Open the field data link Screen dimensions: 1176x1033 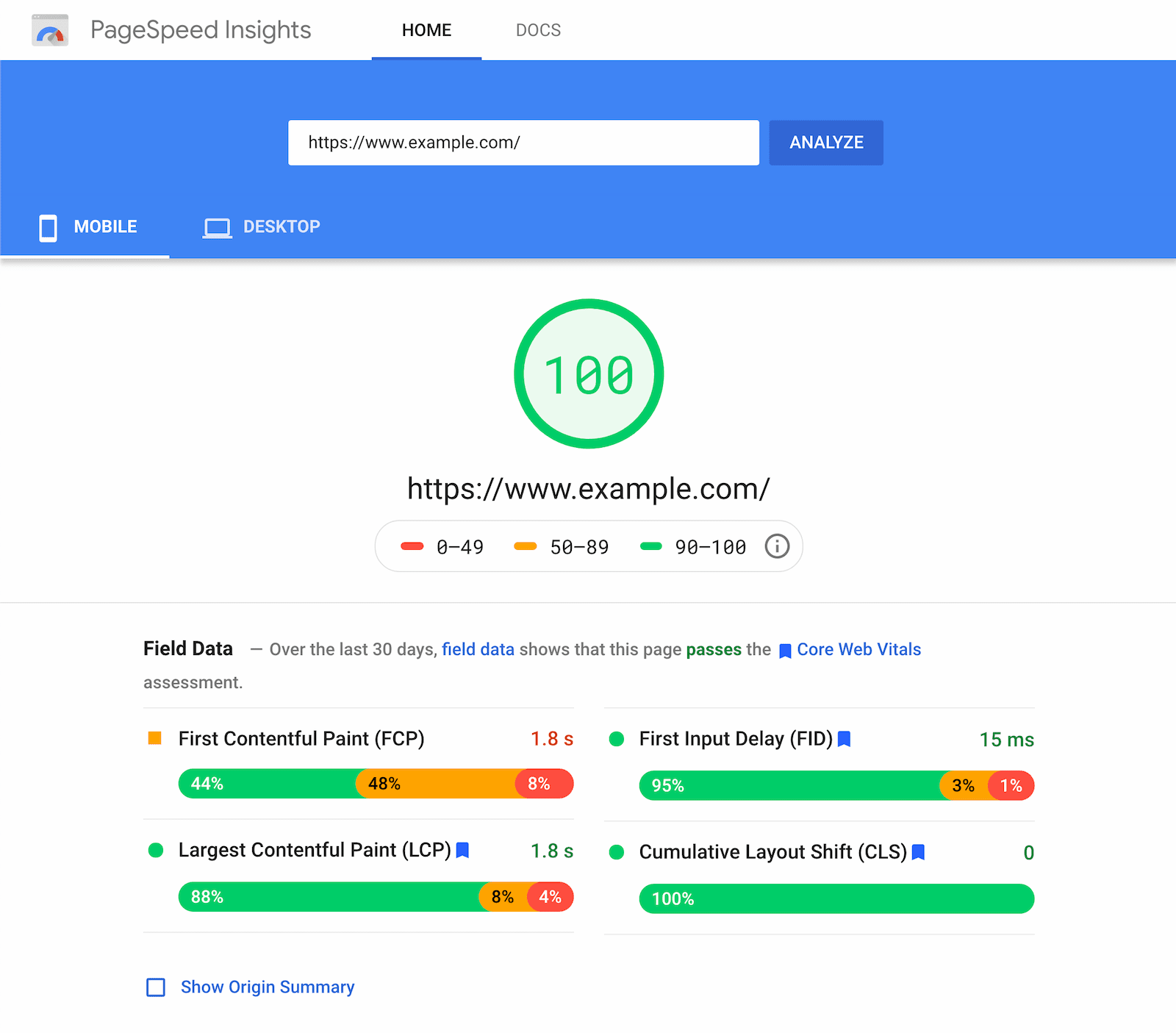click(x=478, y=649)
